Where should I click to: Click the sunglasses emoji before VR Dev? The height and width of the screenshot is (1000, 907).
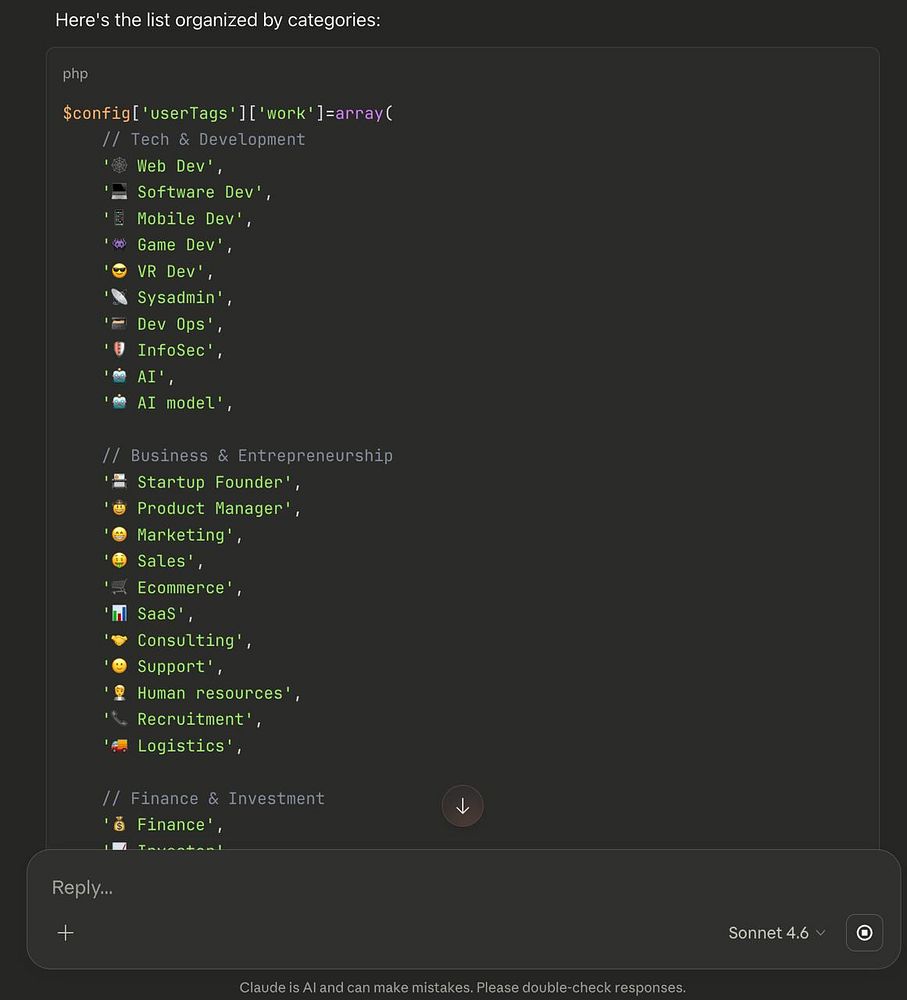pyautogui.click(x=119, y=271)
